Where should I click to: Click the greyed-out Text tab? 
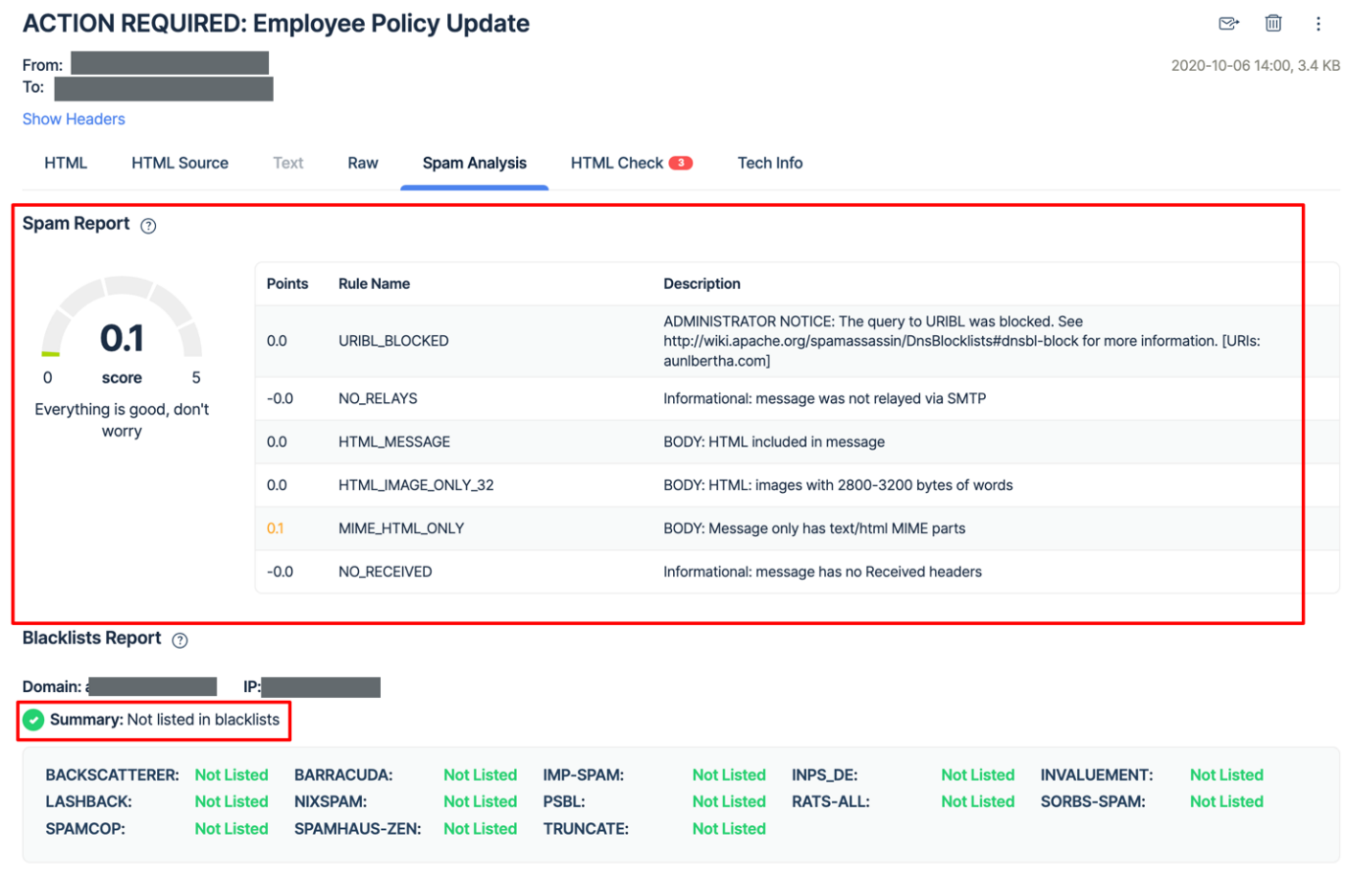tap(288, 163)
